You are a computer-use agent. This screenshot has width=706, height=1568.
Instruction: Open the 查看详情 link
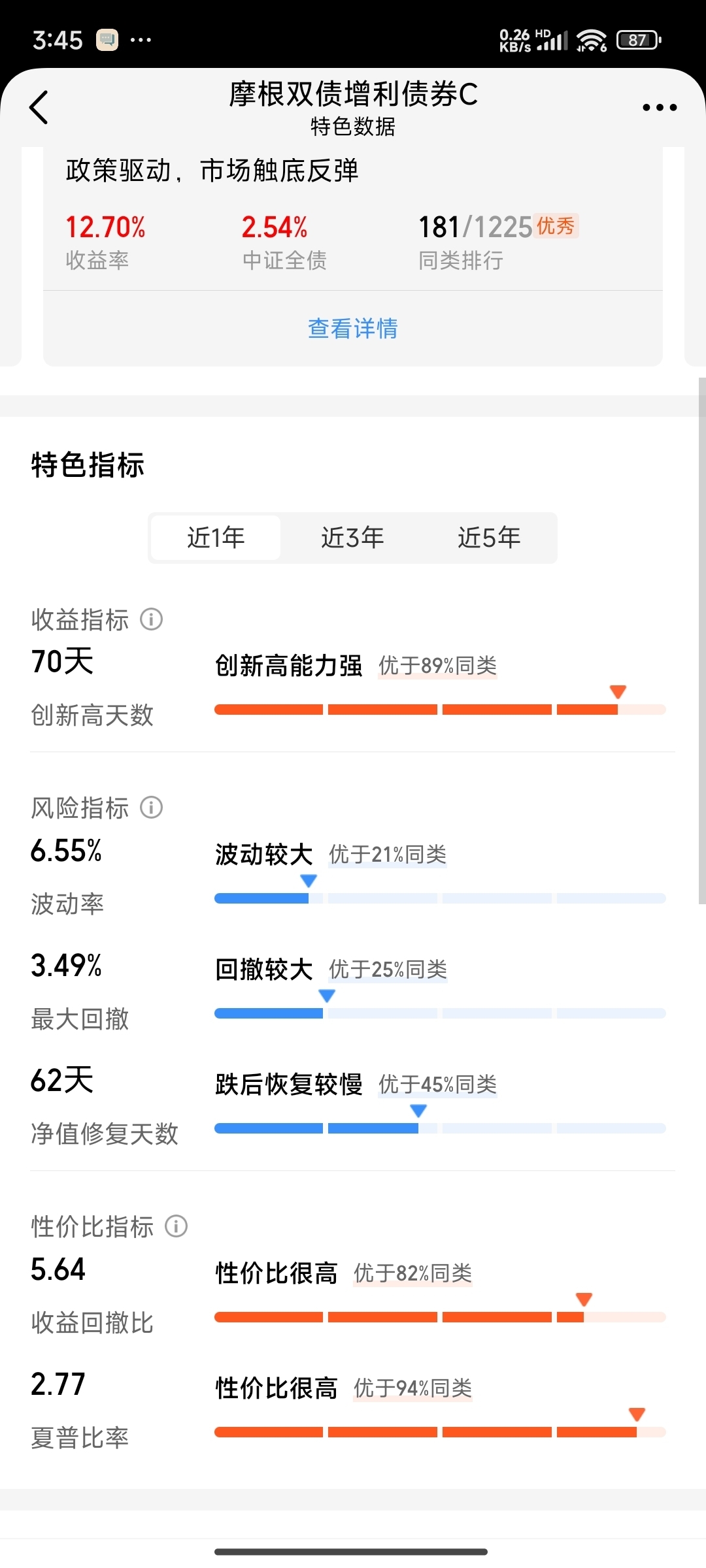[353, 328]
